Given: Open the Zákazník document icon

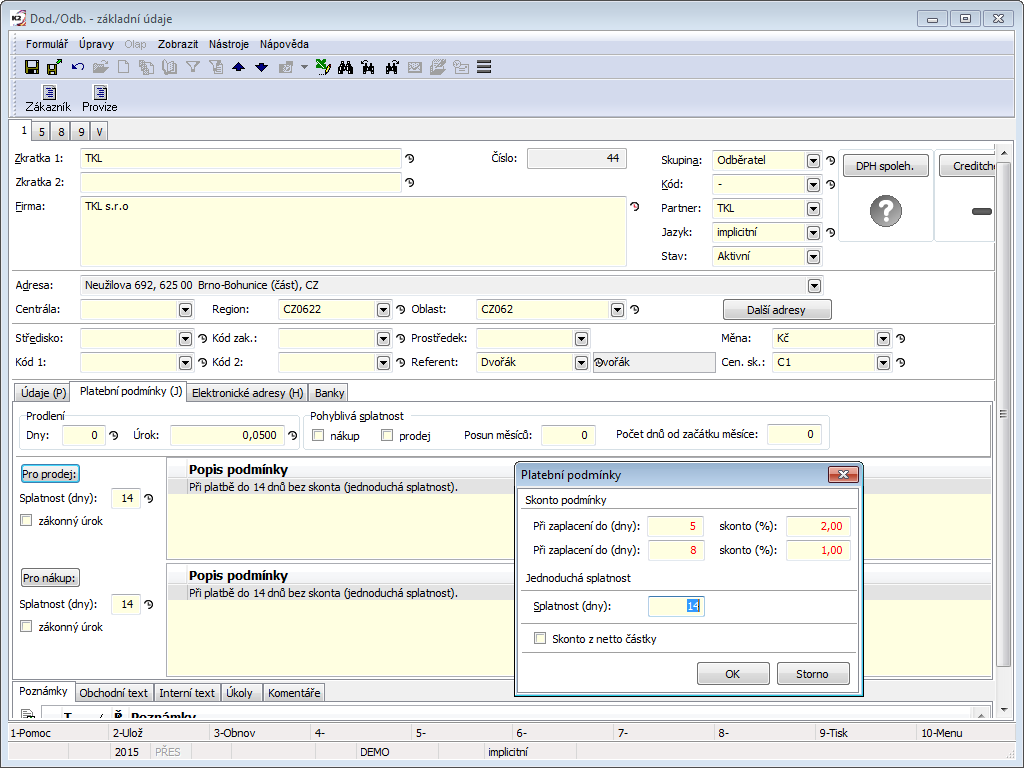Looking at the screenshot, I should [48, 93].
